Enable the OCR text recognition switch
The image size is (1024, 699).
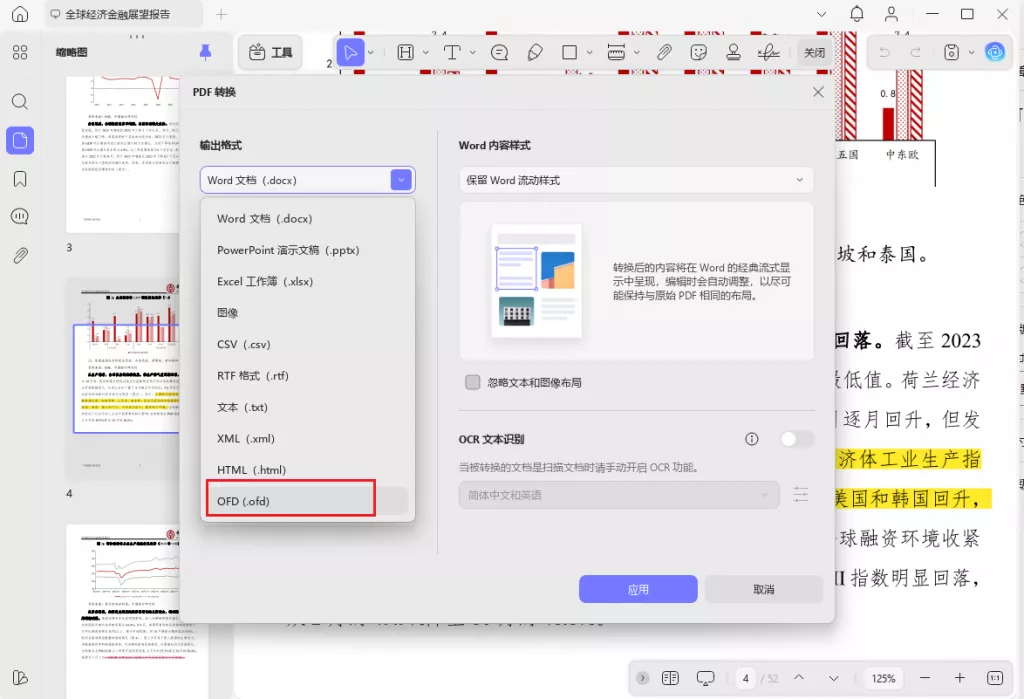pos(797,439)
